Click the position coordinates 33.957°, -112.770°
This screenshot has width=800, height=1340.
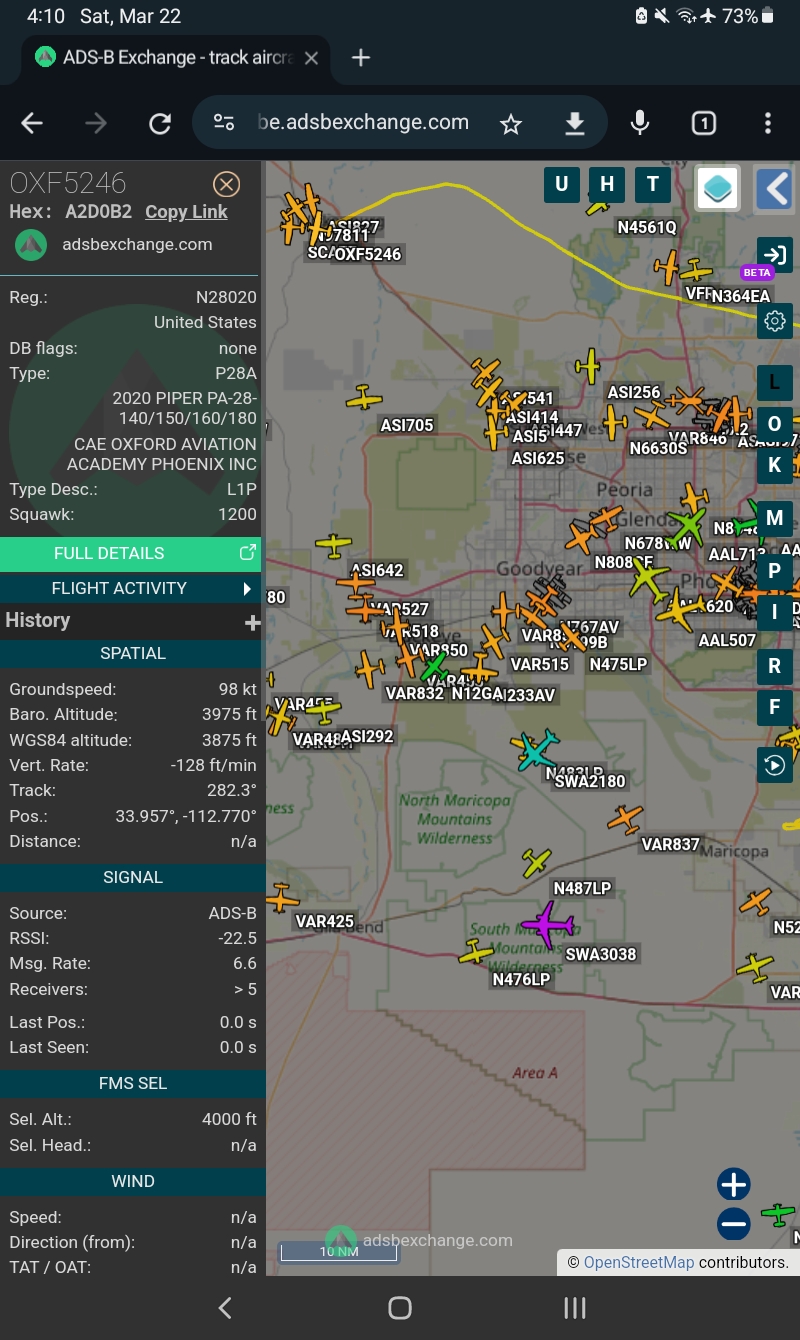click(186, 816)
